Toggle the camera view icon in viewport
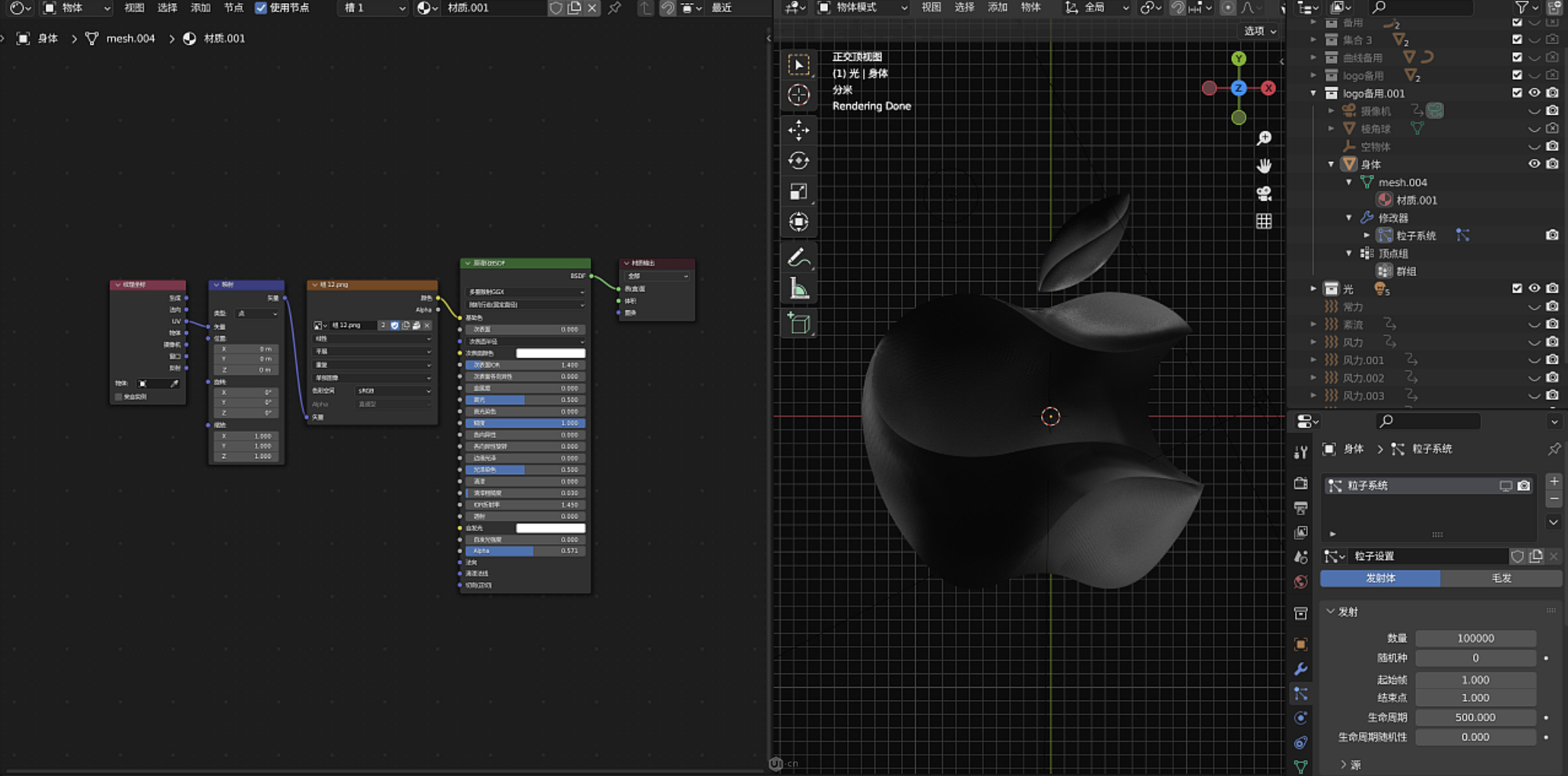The image size is (1568, 776). click(x=1264, y=194)
